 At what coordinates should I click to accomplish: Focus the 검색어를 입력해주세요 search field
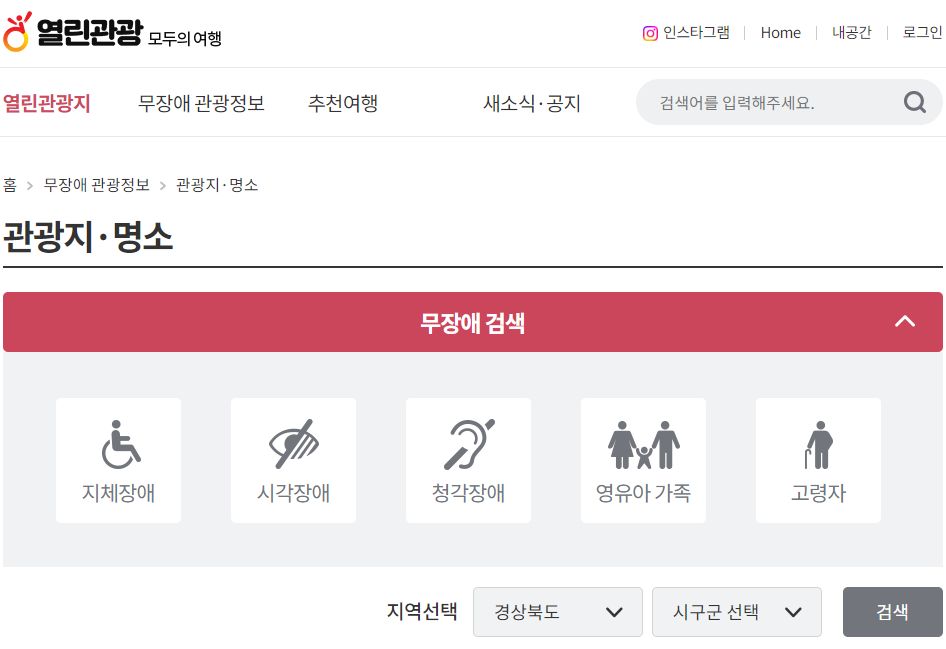click(772, 103)
